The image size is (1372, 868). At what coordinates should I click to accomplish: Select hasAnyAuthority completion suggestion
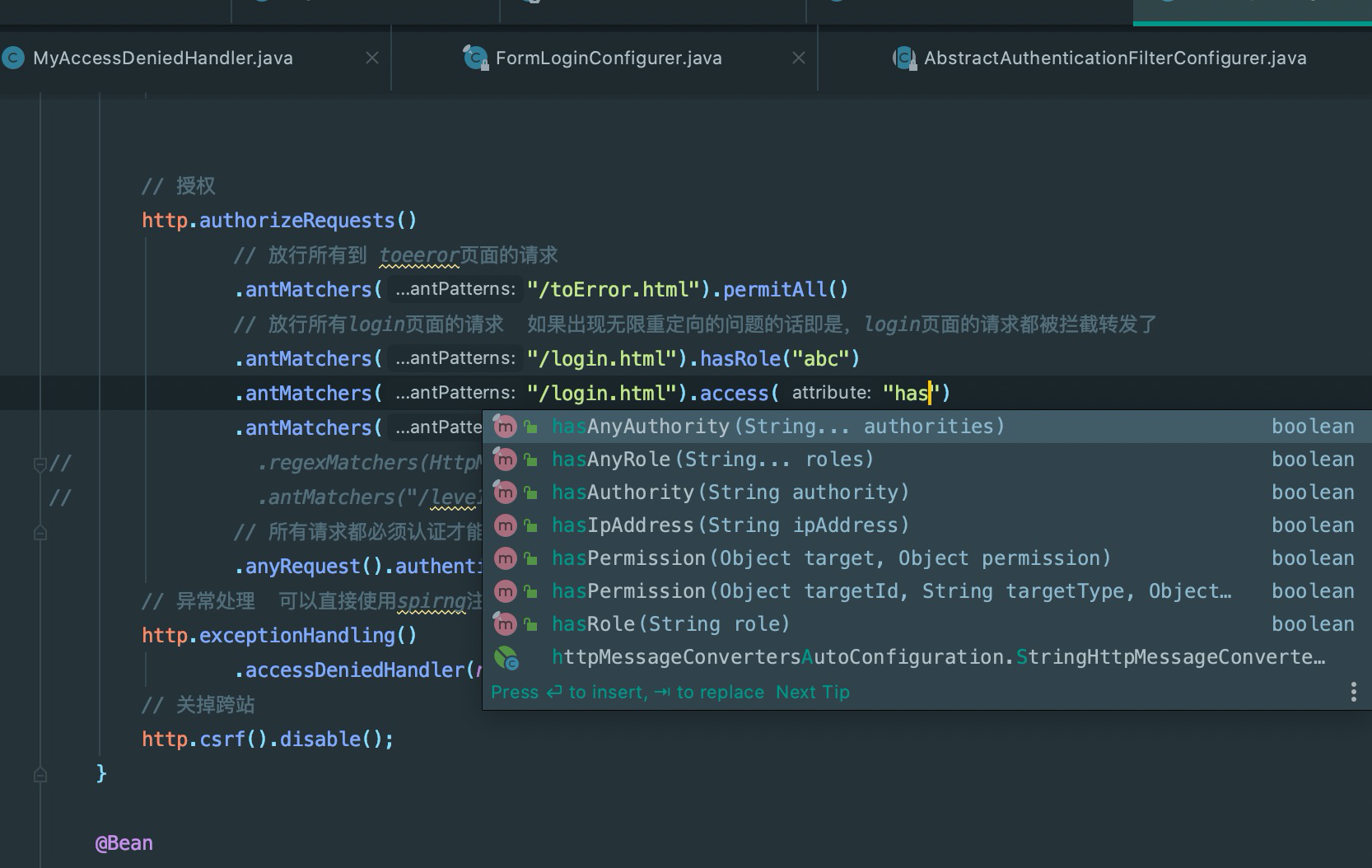point(926,427)
